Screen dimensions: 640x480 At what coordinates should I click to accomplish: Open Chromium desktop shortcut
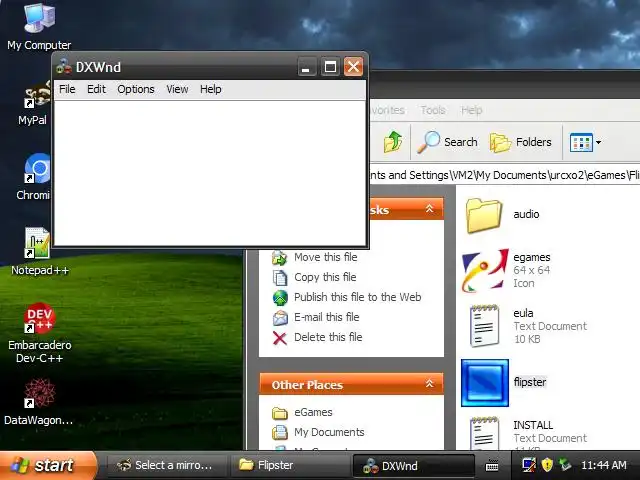(x=36, y=176)
